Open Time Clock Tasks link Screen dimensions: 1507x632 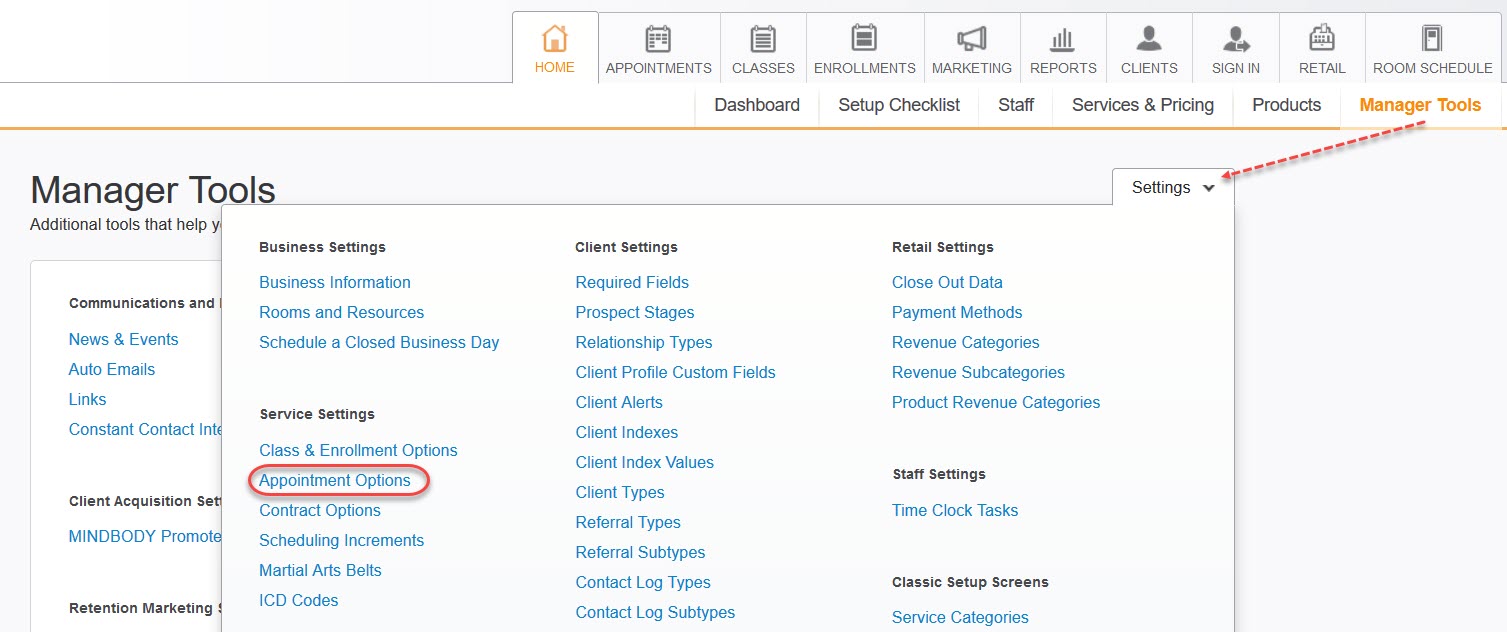[x=954, y=511]
